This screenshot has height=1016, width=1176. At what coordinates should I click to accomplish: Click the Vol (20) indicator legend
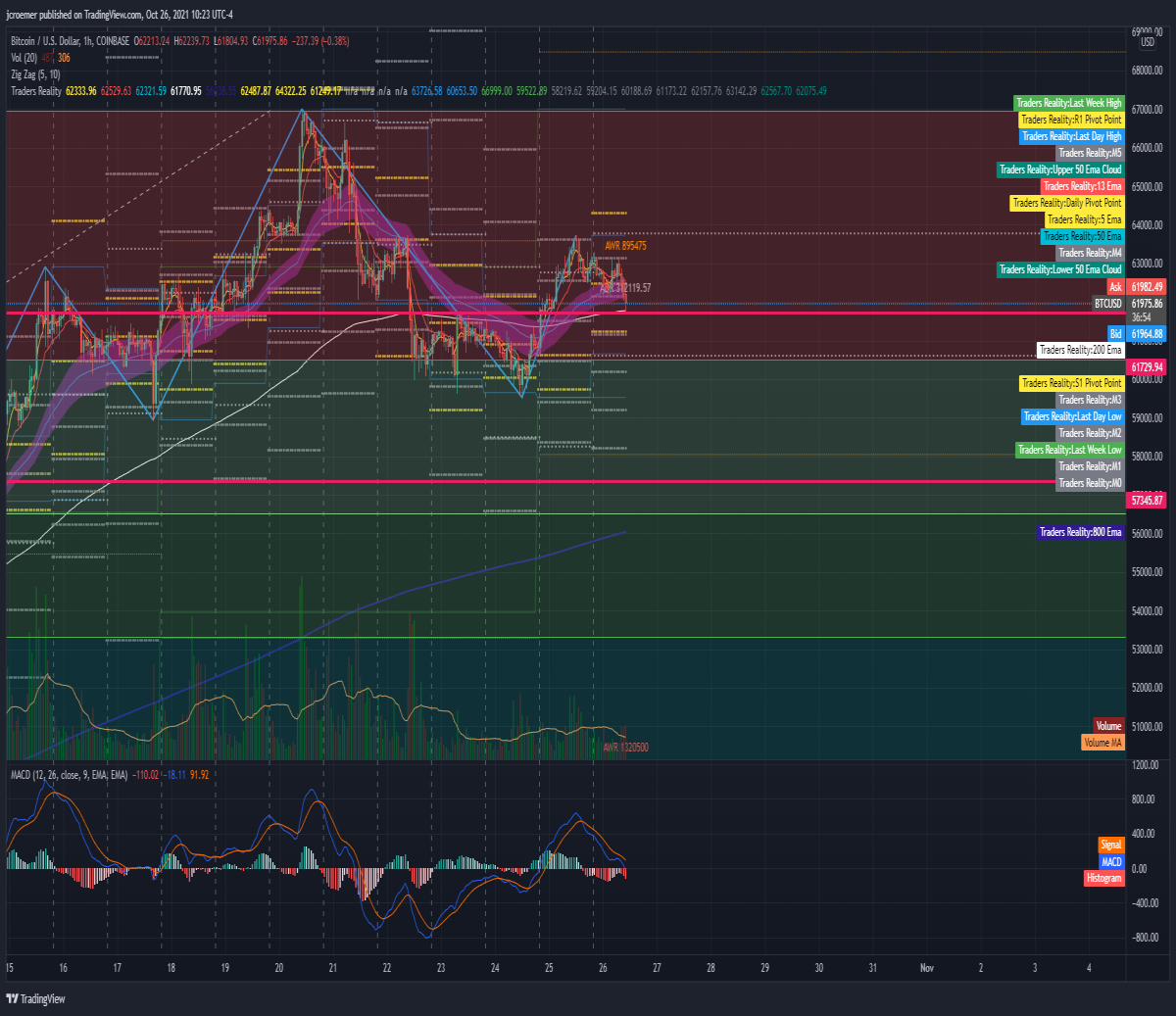[24, 58]
